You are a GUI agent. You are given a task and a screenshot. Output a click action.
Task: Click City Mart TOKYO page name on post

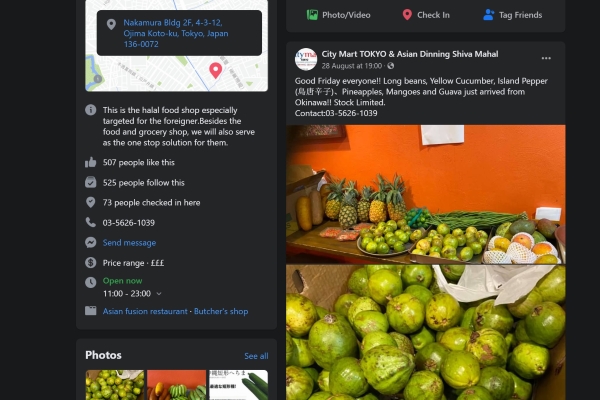coord(410,54)
